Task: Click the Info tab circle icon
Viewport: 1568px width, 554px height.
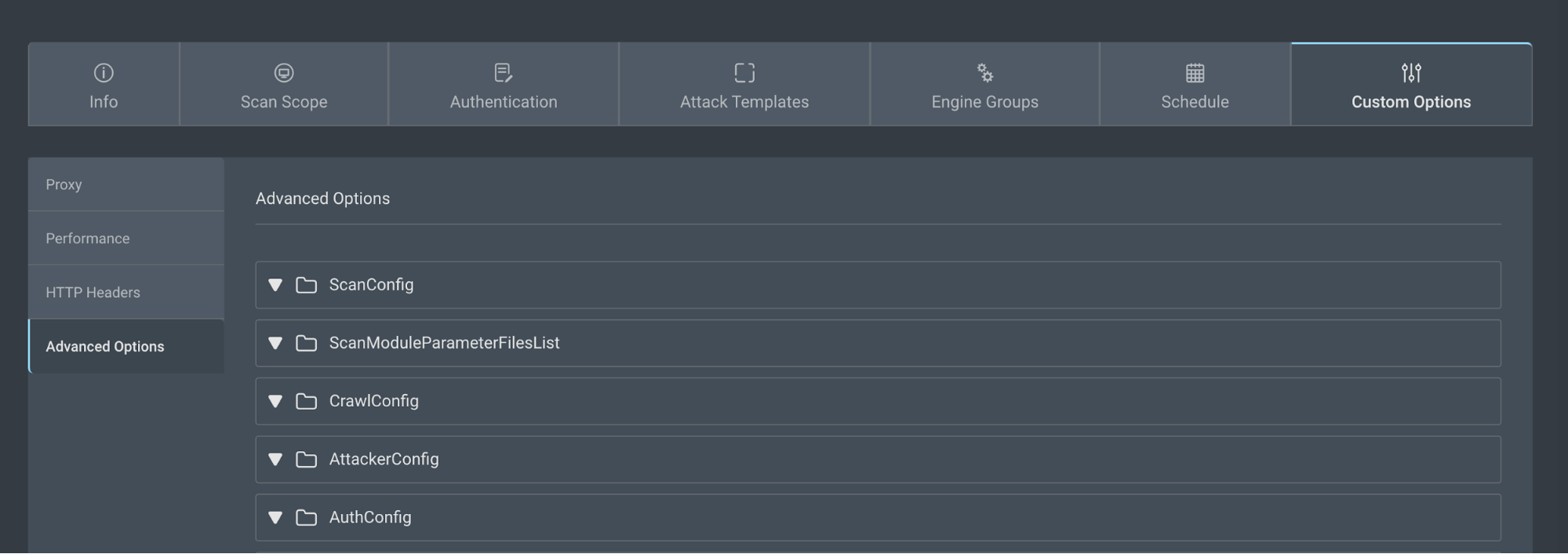Action: pyautogui.click(x=104, y=73)
